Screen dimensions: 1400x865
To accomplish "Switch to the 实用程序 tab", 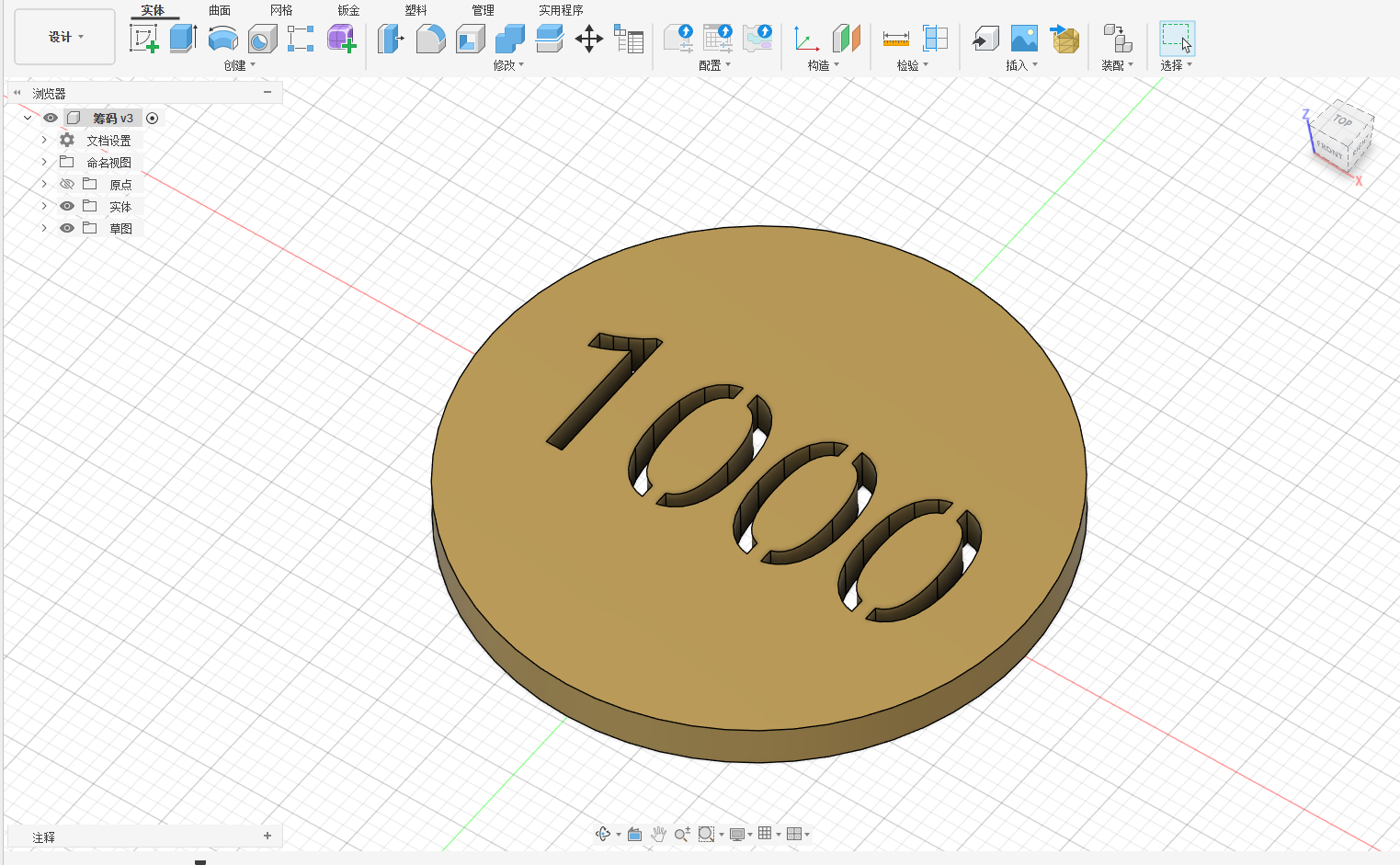I will click(561, 10).
